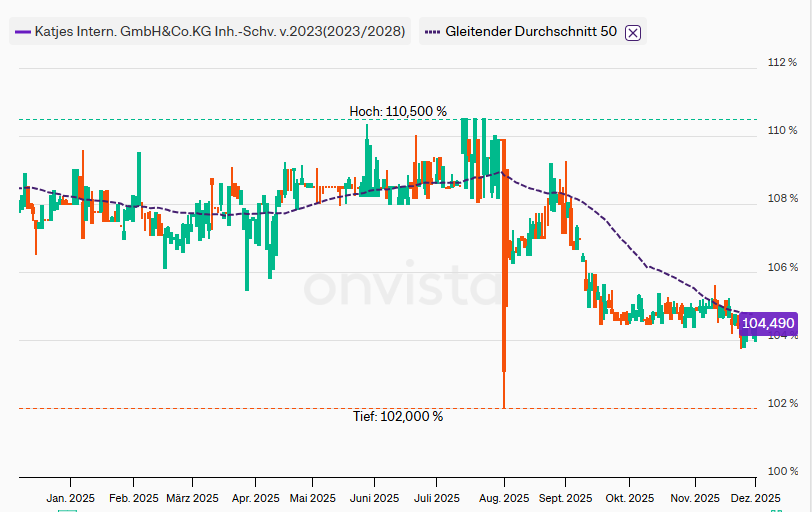Select Okt. 2025 on the time axis

(629, 497)
